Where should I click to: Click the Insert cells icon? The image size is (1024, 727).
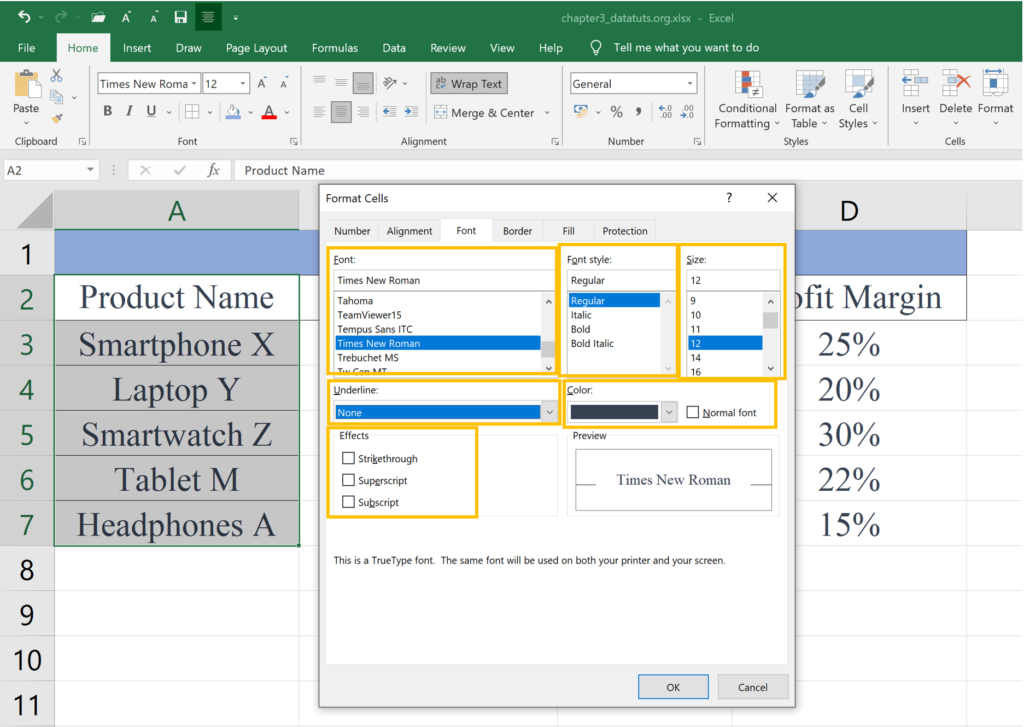[x=915, y=85]
